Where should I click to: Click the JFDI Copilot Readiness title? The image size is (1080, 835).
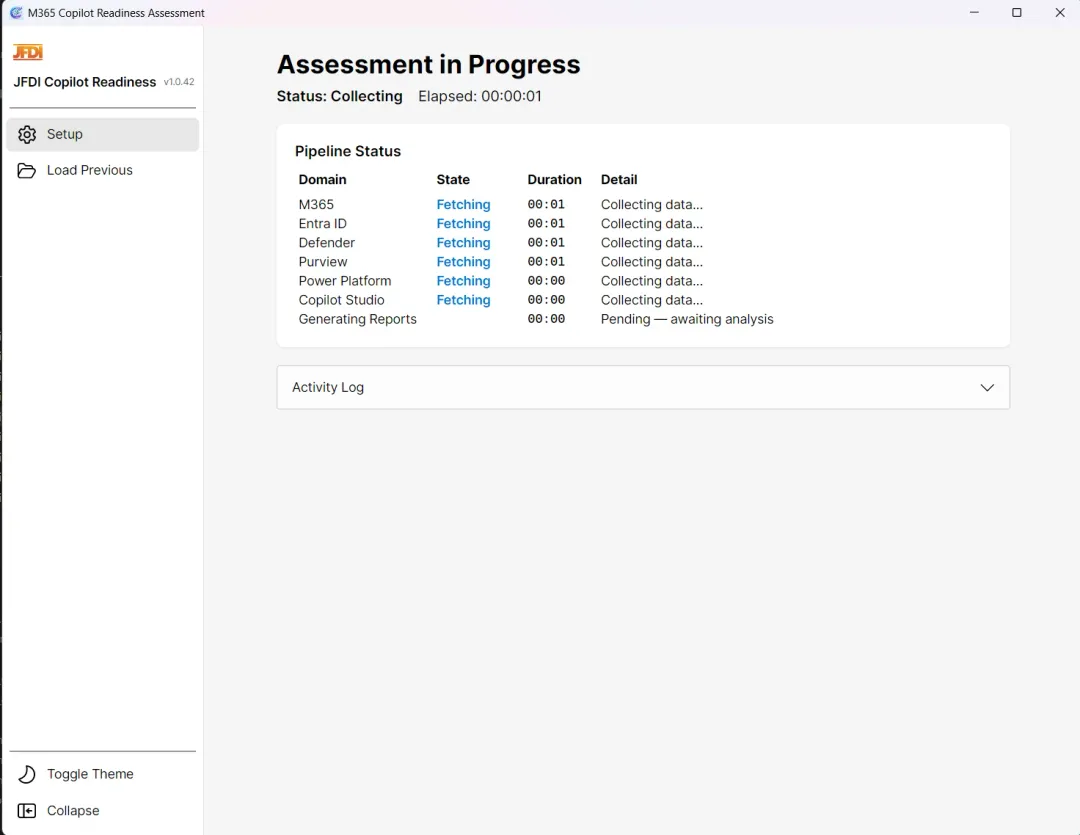click(x=85, y=82)
